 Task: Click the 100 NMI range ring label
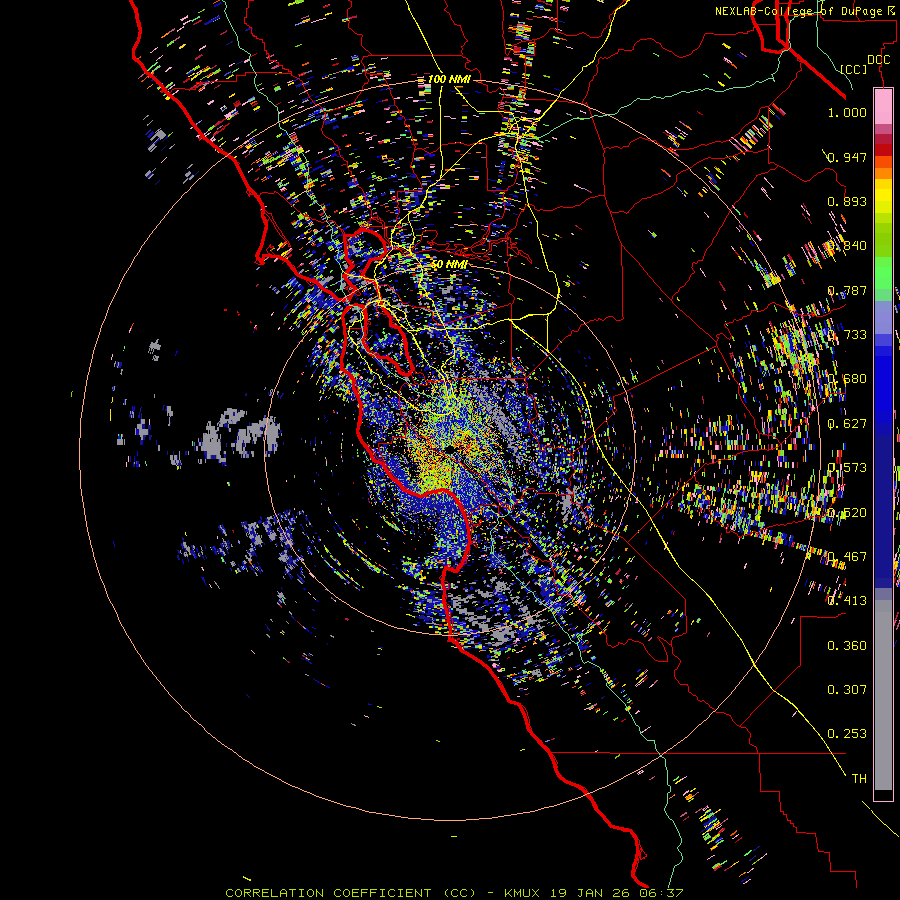click(449, 79)
